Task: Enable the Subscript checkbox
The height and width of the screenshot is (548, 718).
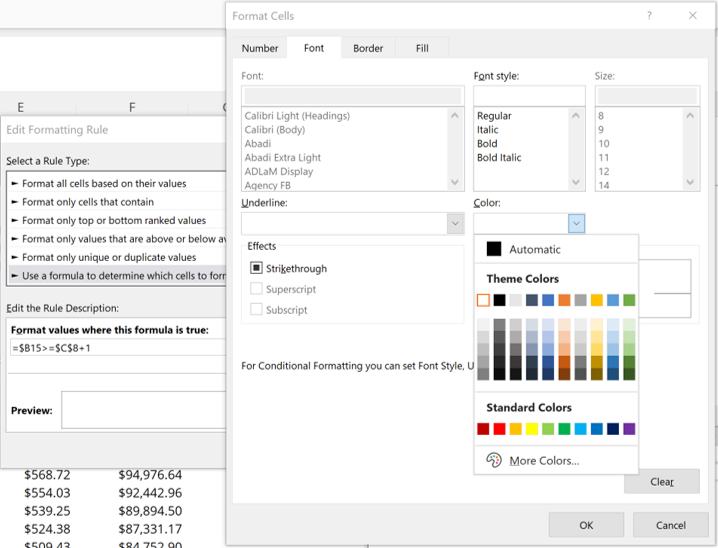Action: (x=256, y=309)
